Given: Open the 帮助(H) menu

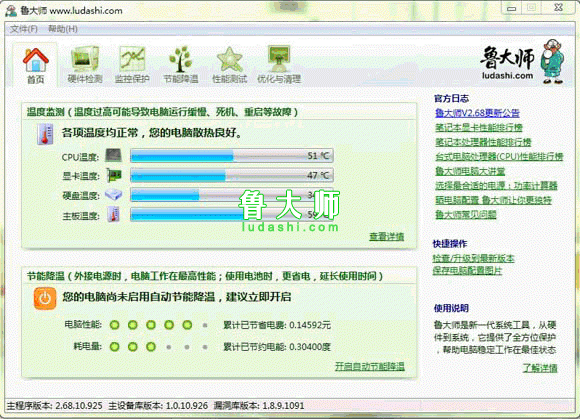Looking at the screenshot, I should (x=63, y=29).
